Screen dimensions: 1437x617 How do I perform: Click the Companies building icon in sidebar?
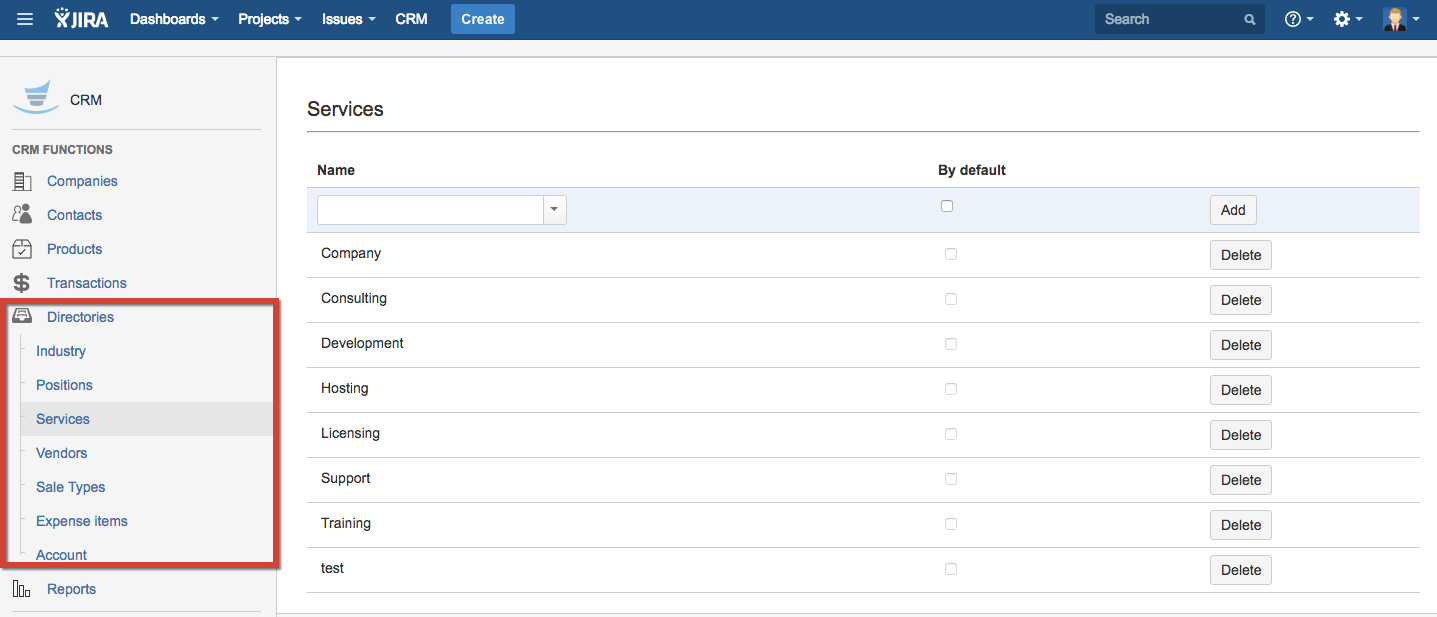22,181
